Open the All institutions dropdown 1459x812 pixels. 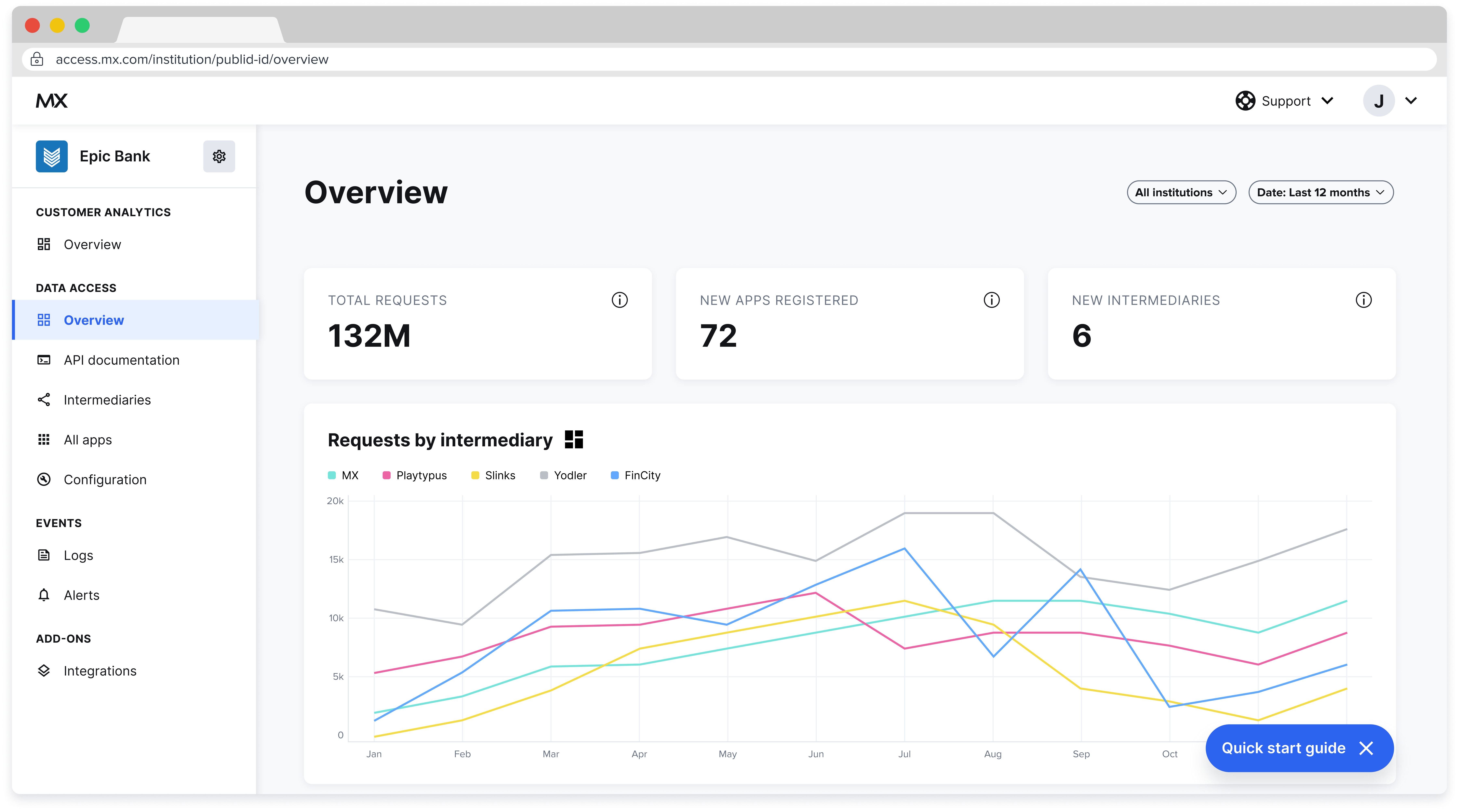(x=1181, y=192)
